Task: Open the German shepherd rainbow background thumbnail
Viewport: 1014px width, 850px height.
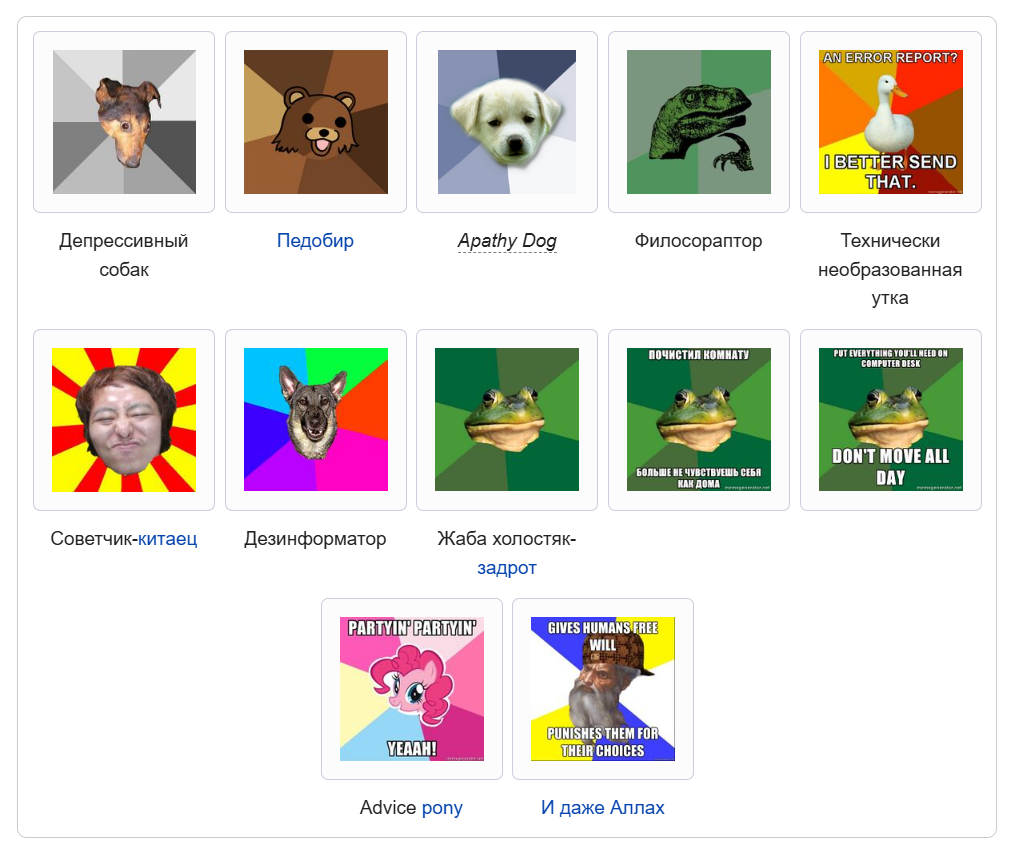Action: 316,420
